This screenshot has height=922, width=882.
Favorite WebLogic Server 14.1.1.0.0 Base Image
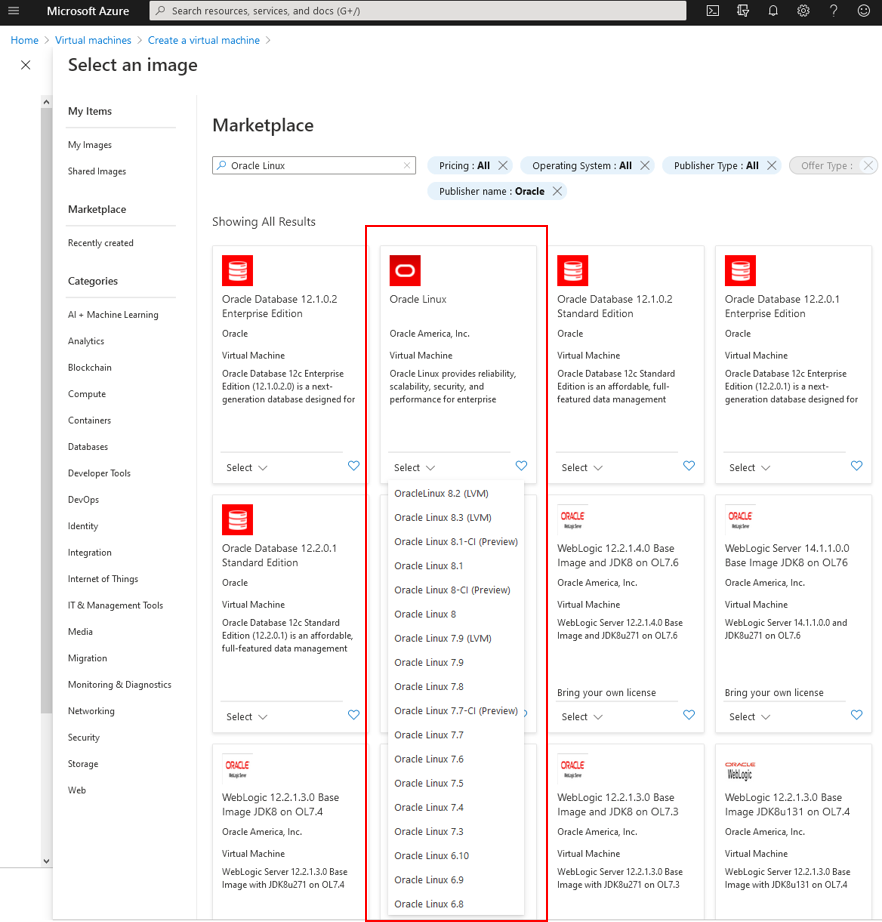pos(857,714)
